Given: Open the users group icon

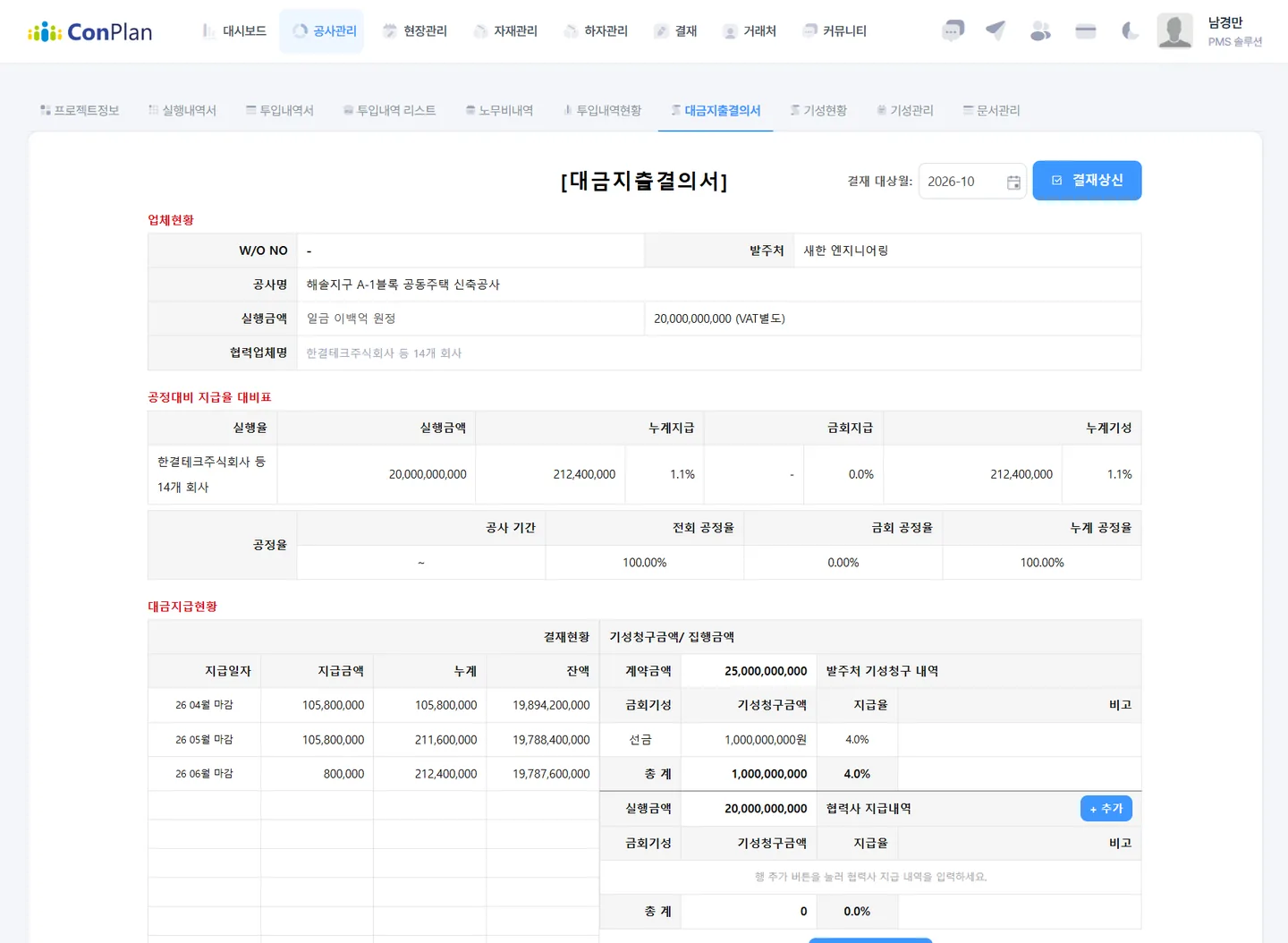Looking at the screenshot, I should (x=1040, y=31).
